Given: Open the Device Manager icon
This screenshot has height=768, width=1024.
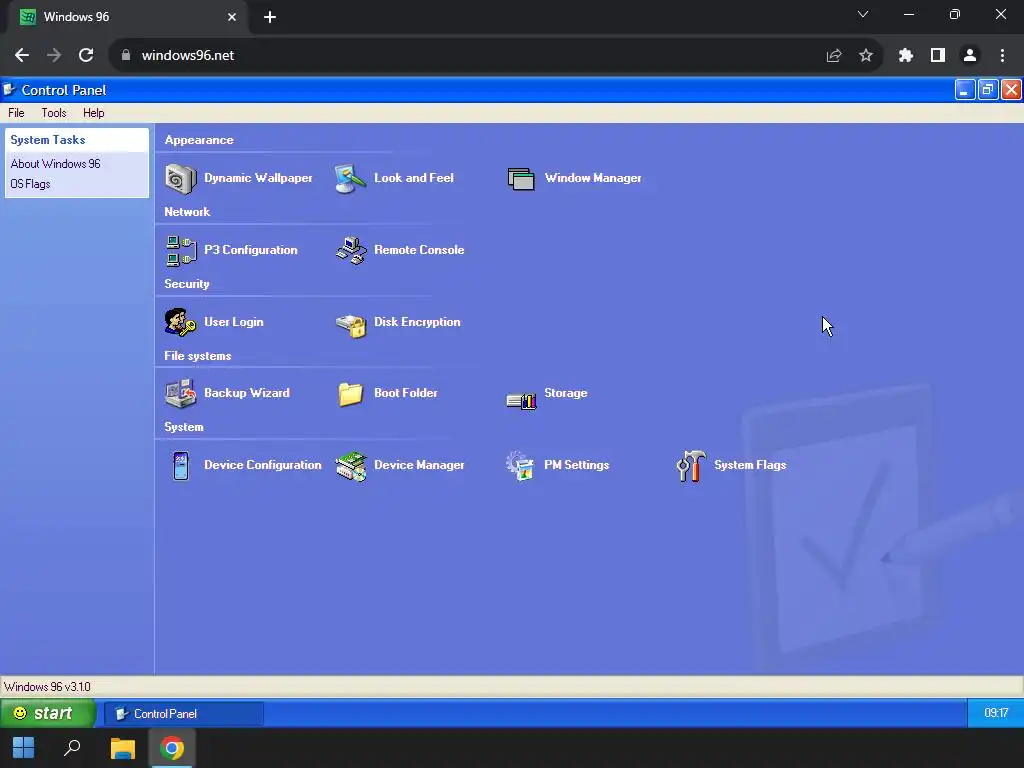Looking at the screenshot, I should click(x=351, y=466).
